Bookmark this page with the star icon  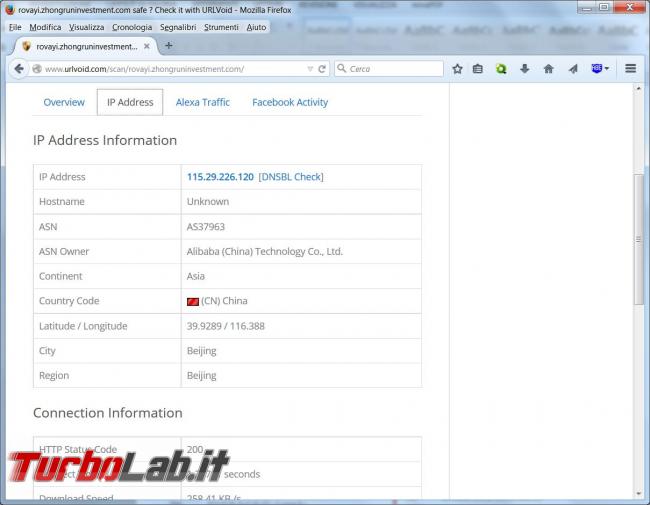457,69
